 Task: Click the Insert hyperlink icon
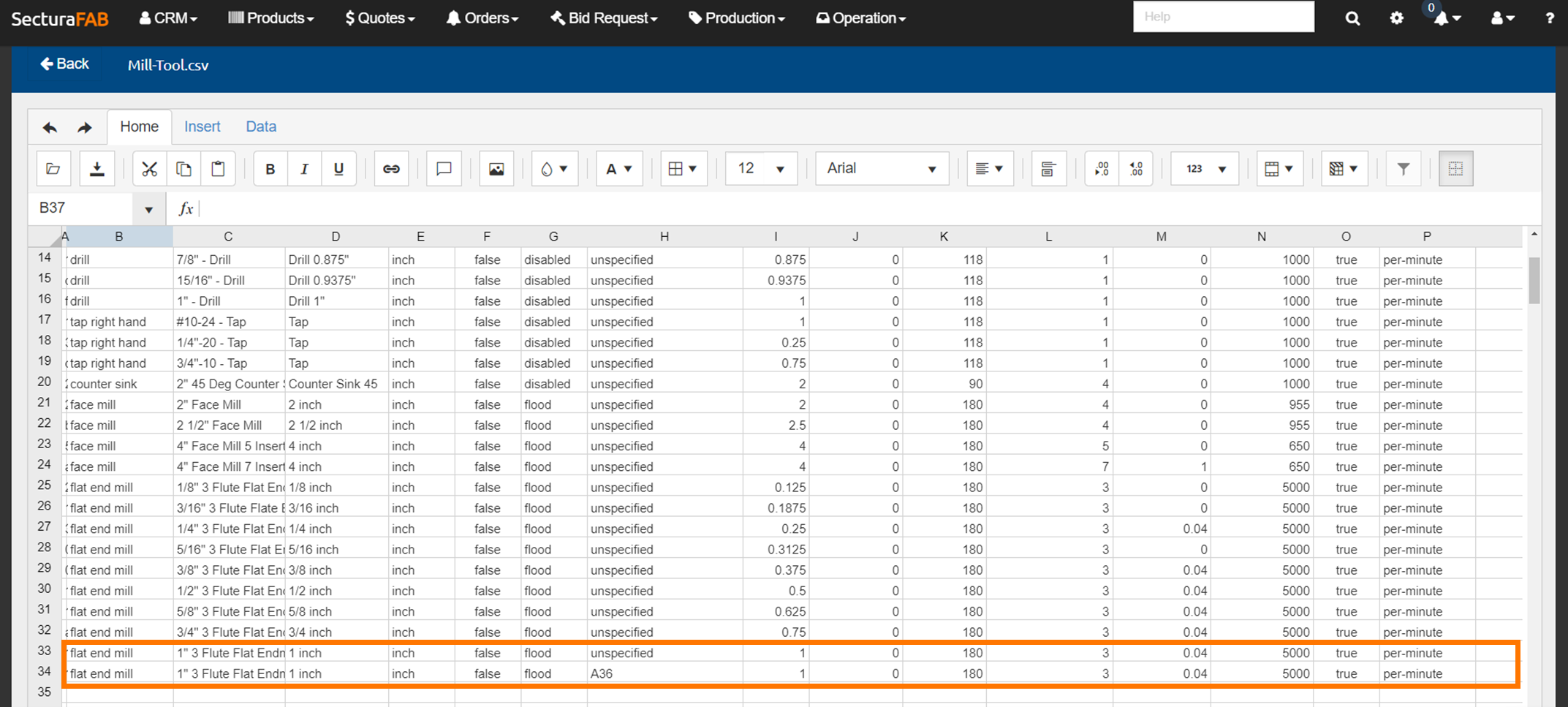click(391, 169)
